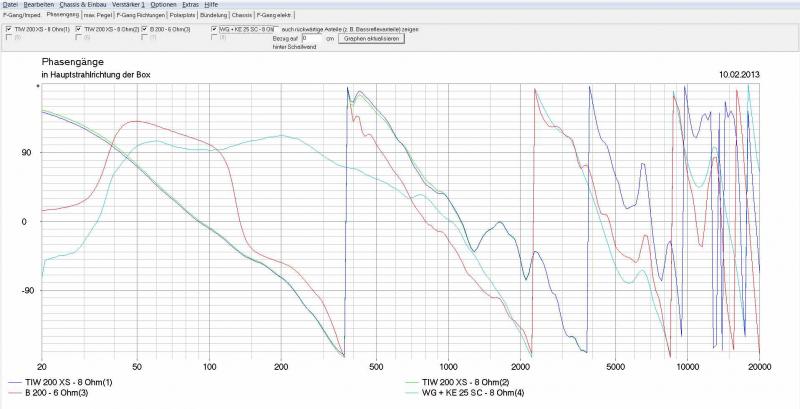
Task: Open the Hilfe menu
Action: (211, 5)
